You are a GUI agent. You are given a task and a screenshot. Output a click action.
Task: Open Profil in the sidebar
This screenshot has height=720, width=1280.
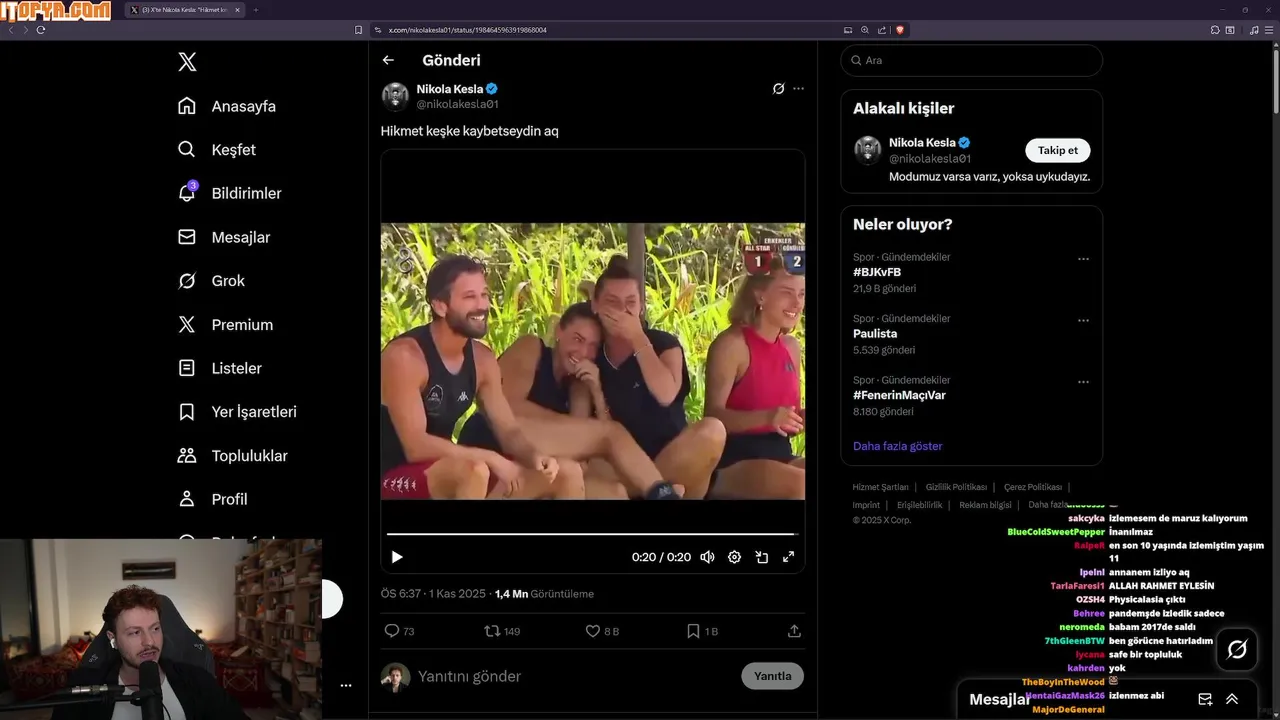point(212,499)
